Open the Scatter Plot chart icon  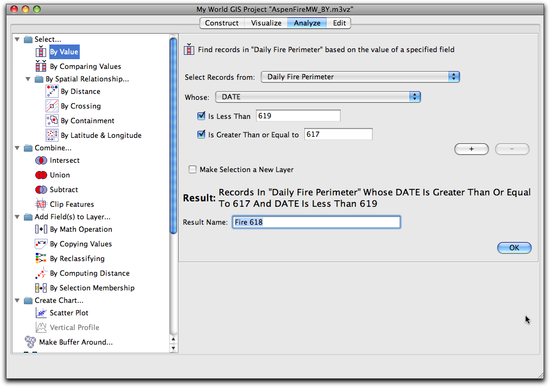[41, 313]
